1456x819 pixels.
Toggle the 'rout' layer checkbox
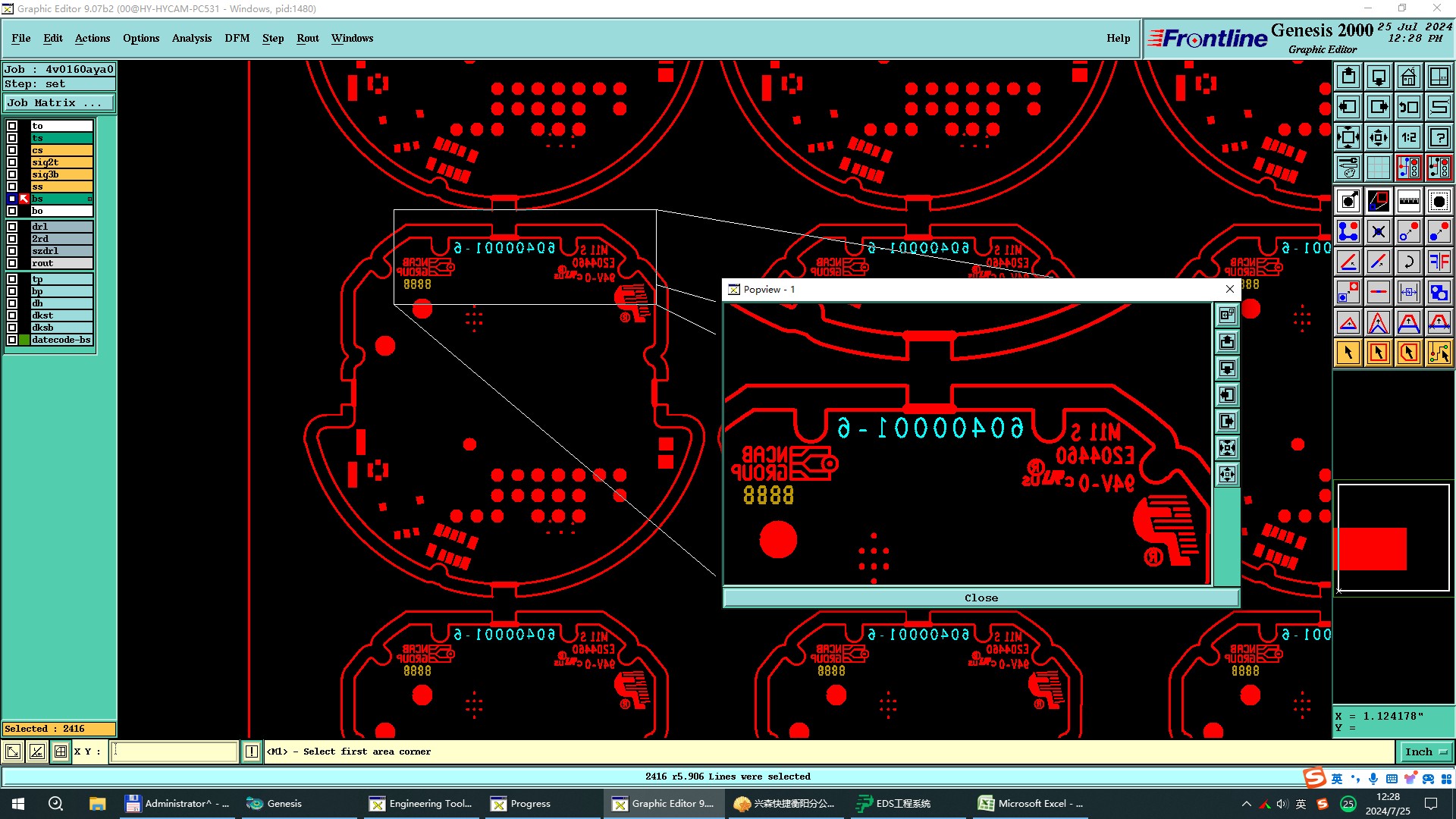click(x=12, y=263)
